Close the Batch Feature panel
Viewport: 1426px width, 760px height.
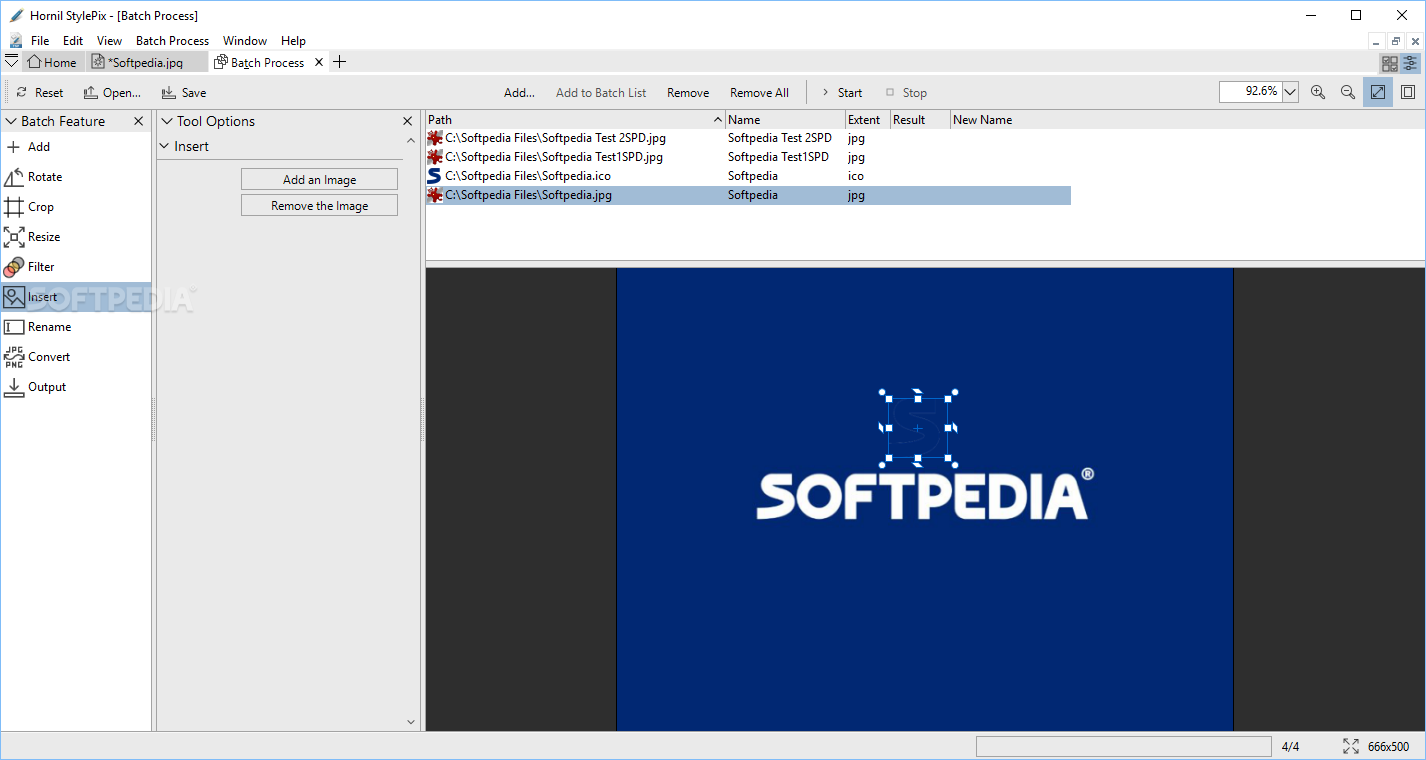pos(139,121)
